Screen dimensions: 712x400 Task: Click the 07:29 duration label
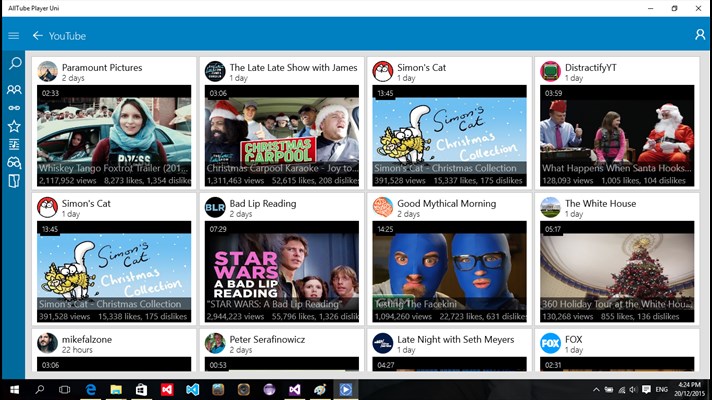pyautogui.click(x=218, y=229)
